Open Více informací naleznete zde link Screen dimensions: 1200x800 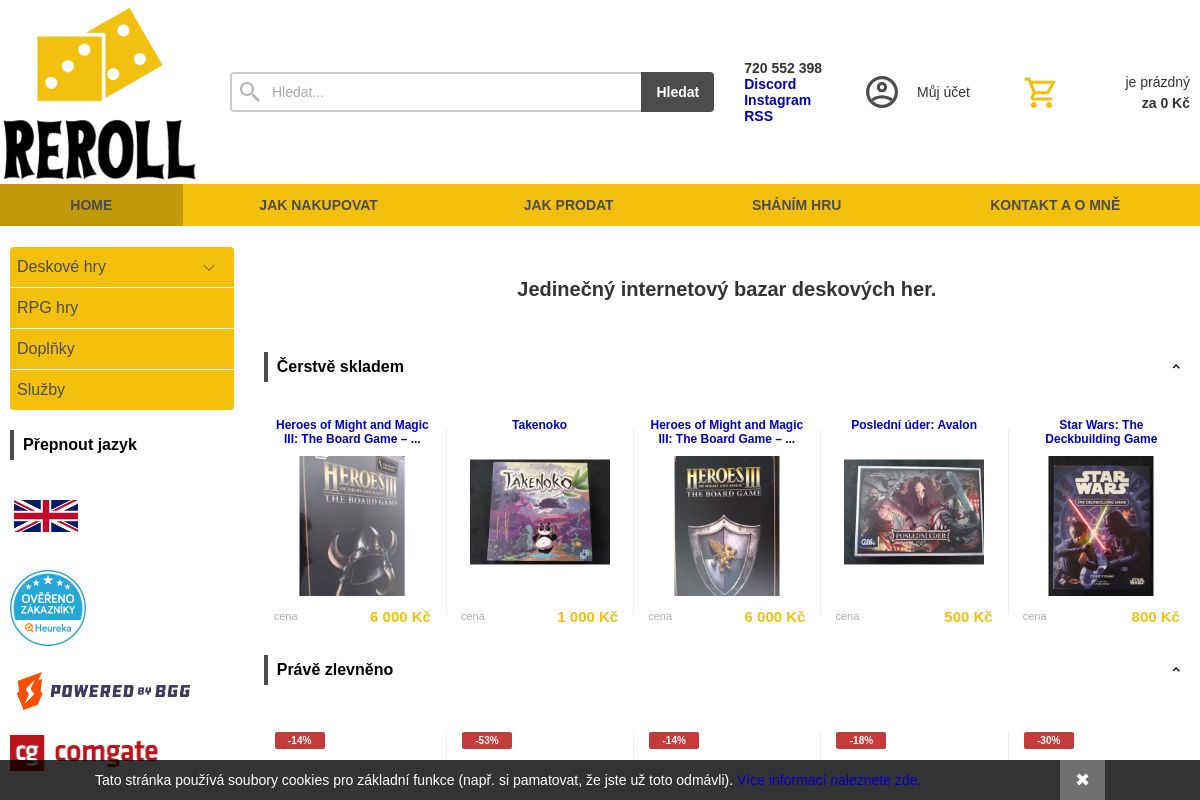(x=829, y=780)
